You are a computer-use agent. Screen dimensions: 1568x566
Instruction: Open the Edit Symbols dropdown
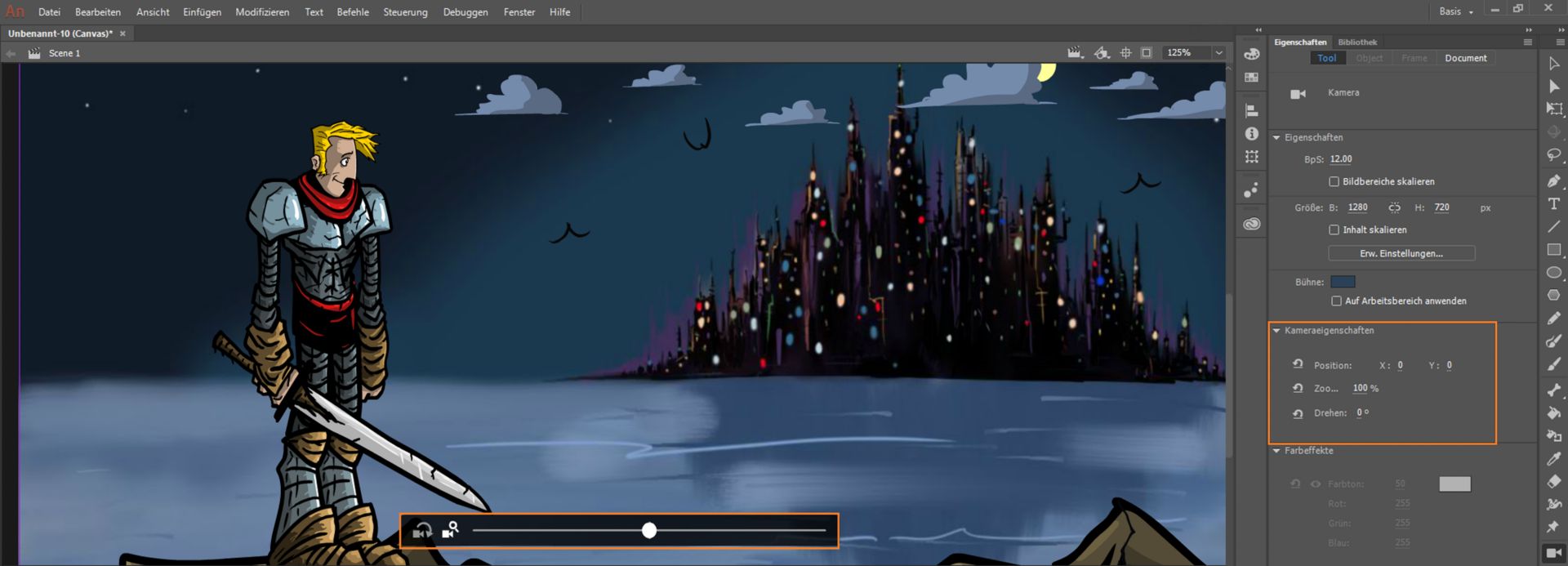pos(1102,52)
